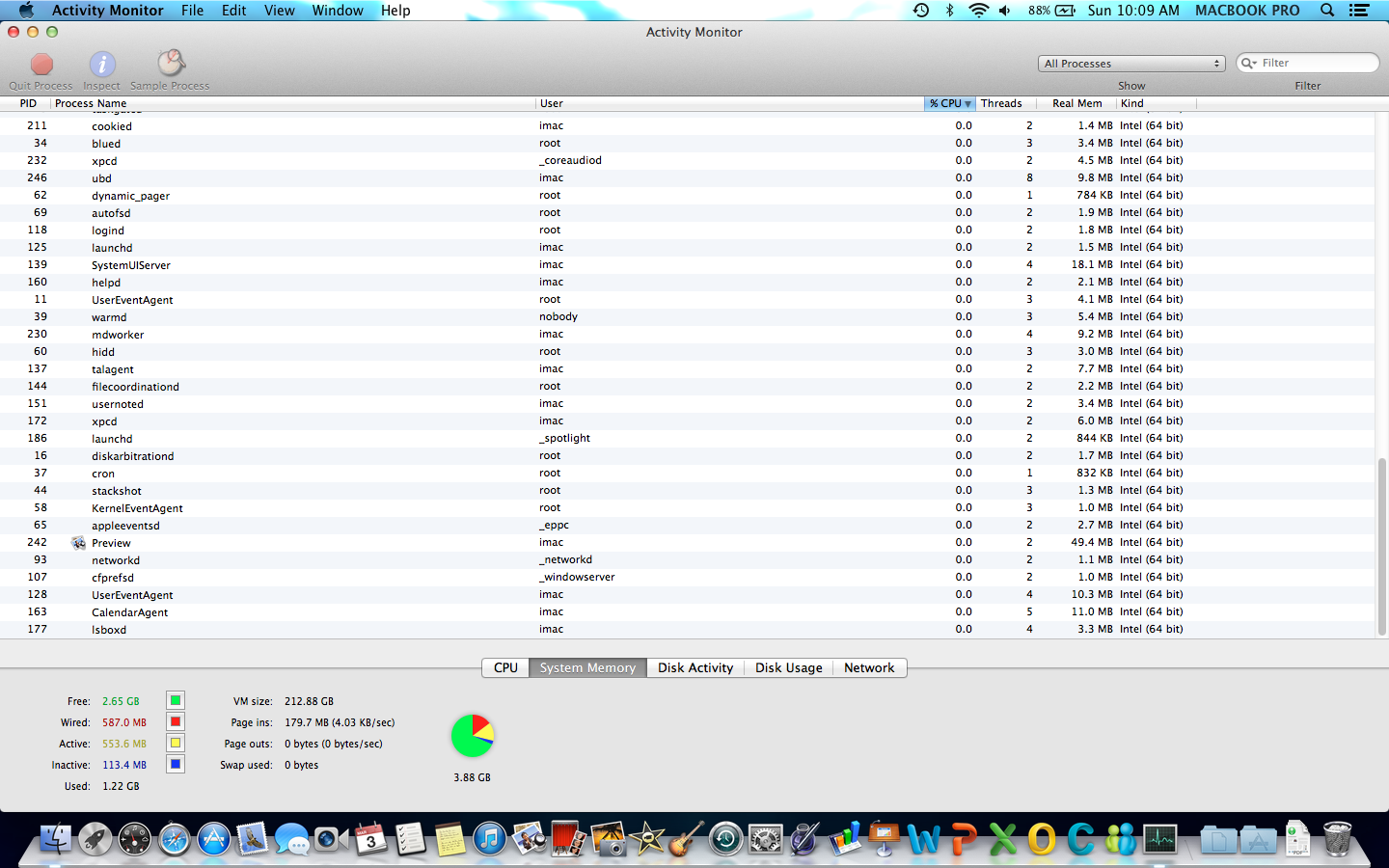
Task: Switch to the Network tab
Action: [869, 667]
